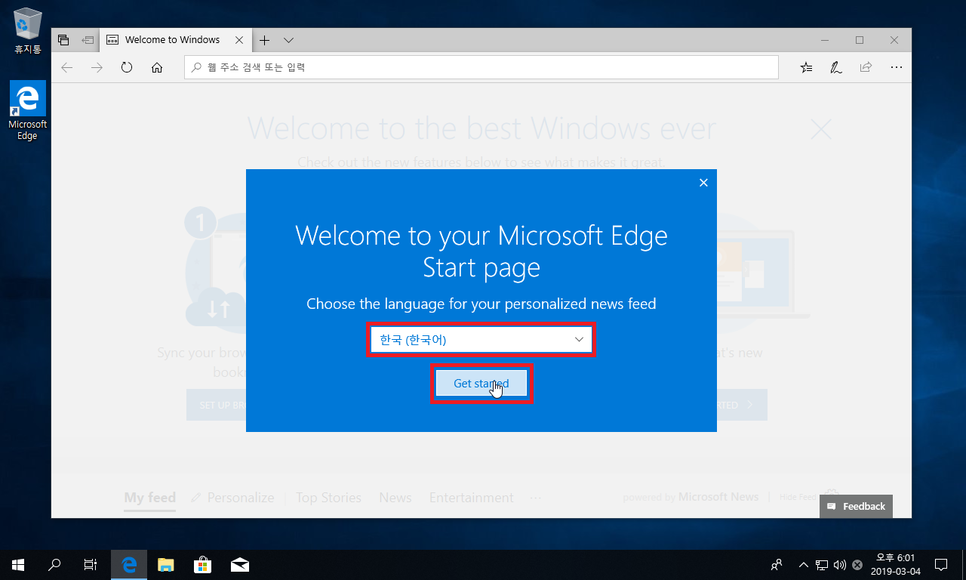Set these tabs aside icon
The image size is (966, 580).
pos(88,40)
